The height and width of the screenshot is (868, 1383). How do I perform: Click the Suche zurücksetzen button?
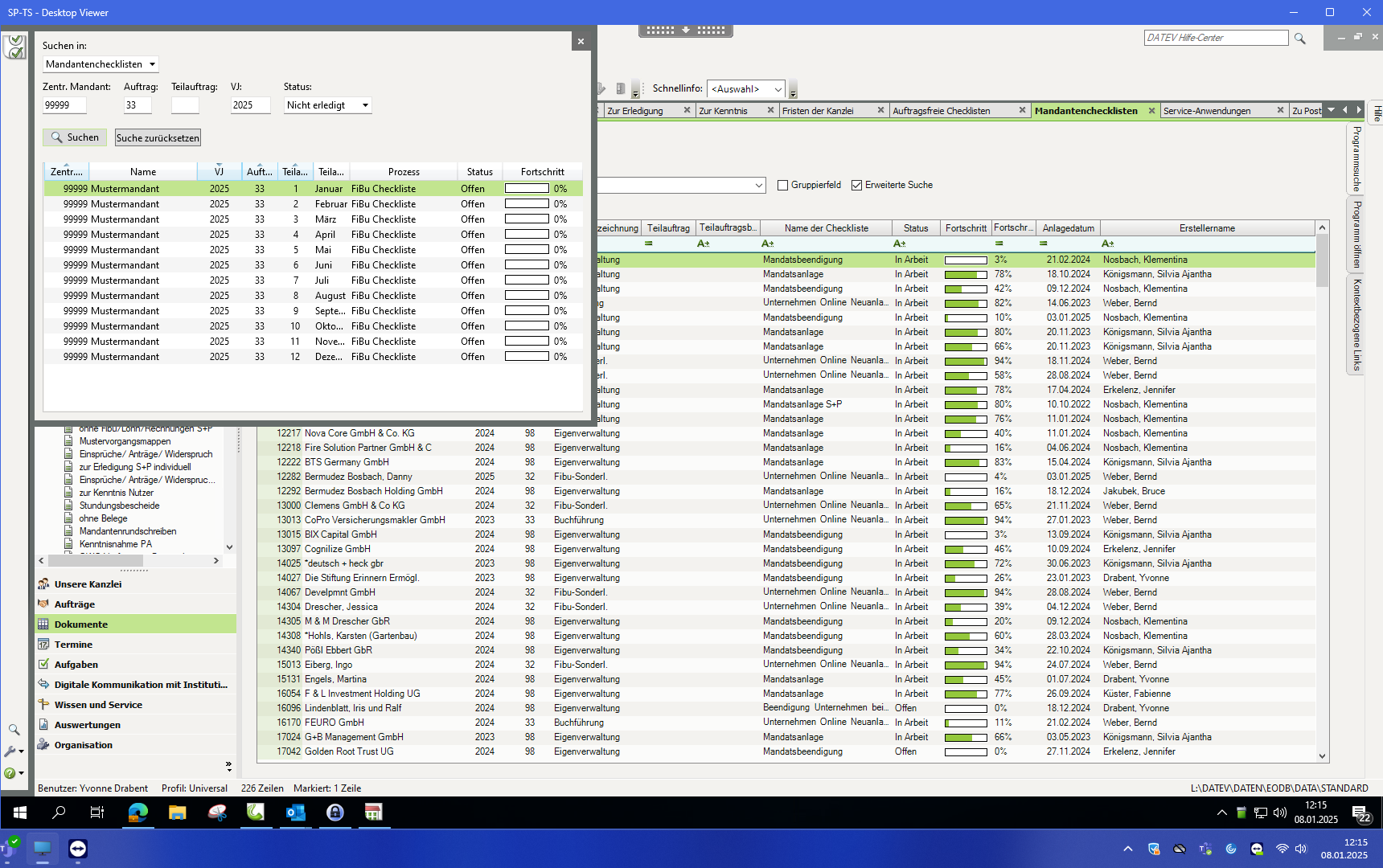[x=158, y=138]
